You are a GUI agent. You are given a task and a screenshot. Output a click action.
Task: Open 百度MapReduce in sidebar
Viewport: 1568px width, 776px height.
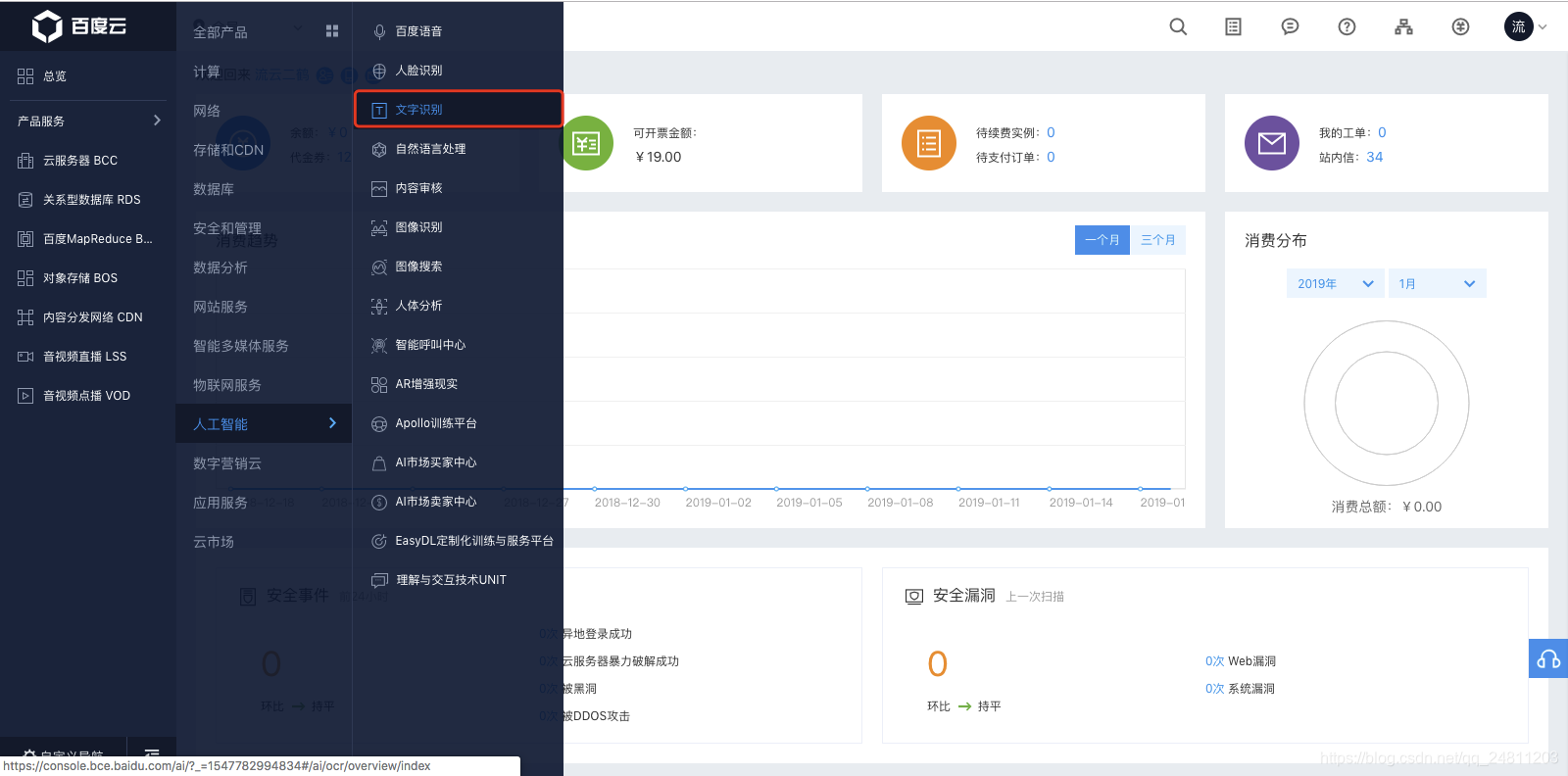click(88, 239)
